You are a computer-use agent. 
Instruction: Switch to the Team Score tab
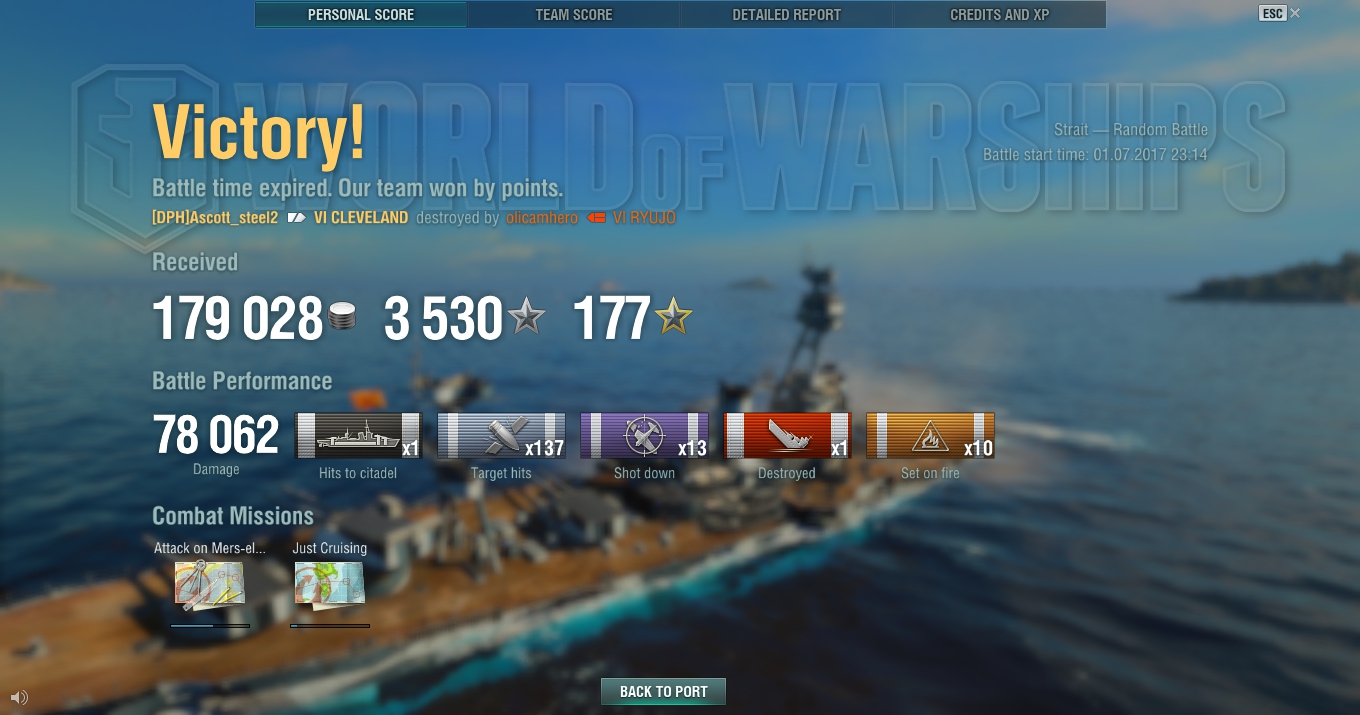pyautogui.click(x=574, y=15)
